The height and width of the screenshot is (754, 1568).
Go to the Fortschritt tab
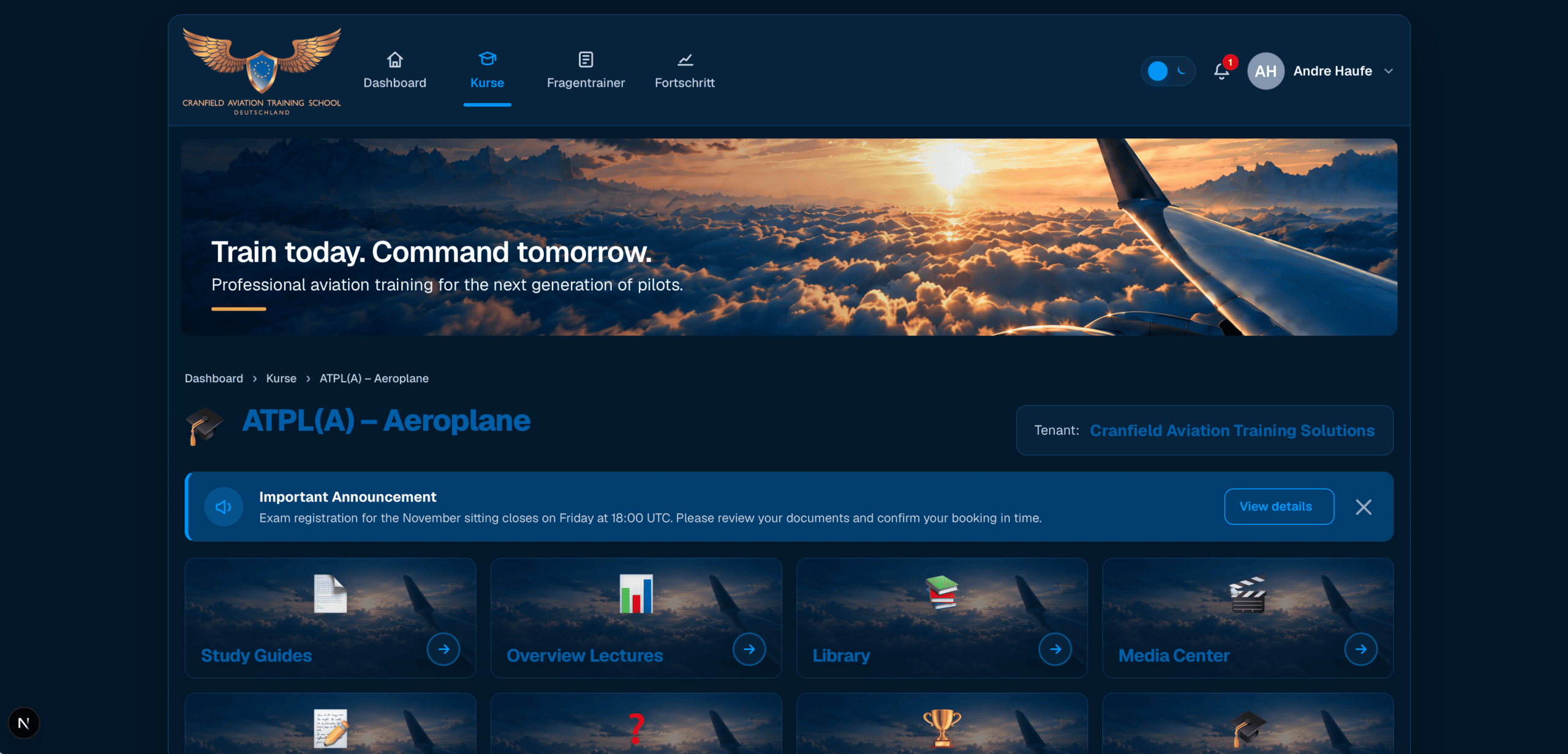pos(685,70)
